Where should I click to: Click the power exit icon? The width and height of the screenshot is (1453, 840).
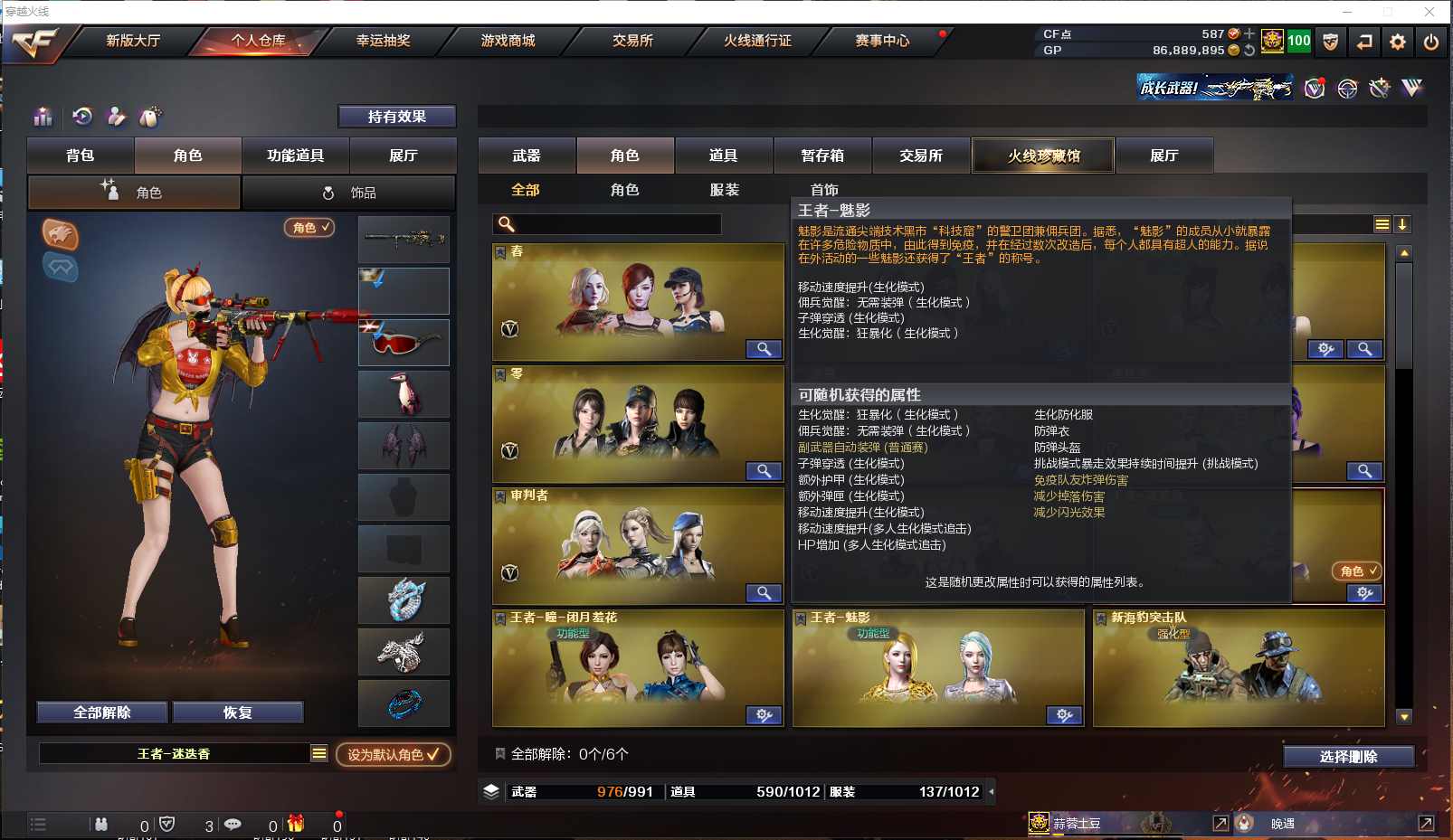(x=1431, y=42)
